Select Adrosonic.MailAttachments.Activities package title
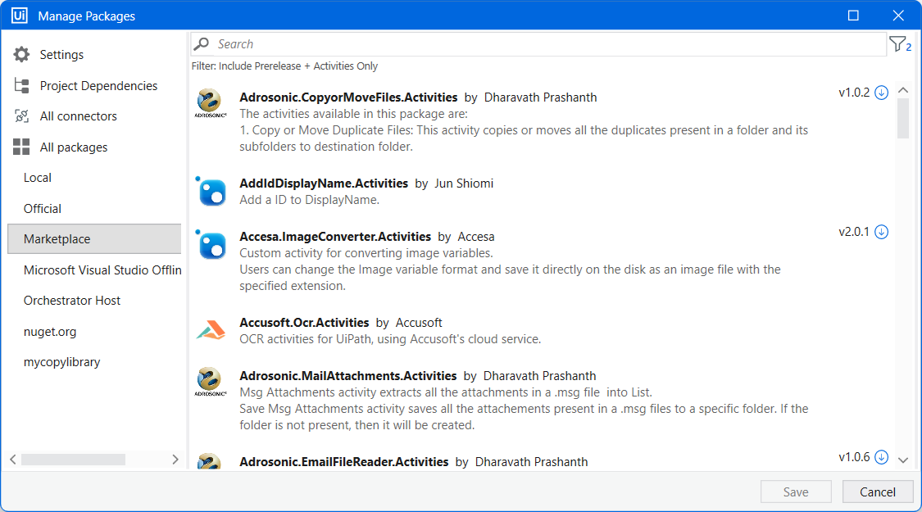Image resolution: width=922 pixels, height=512 pixels. [x=348, y=376]
